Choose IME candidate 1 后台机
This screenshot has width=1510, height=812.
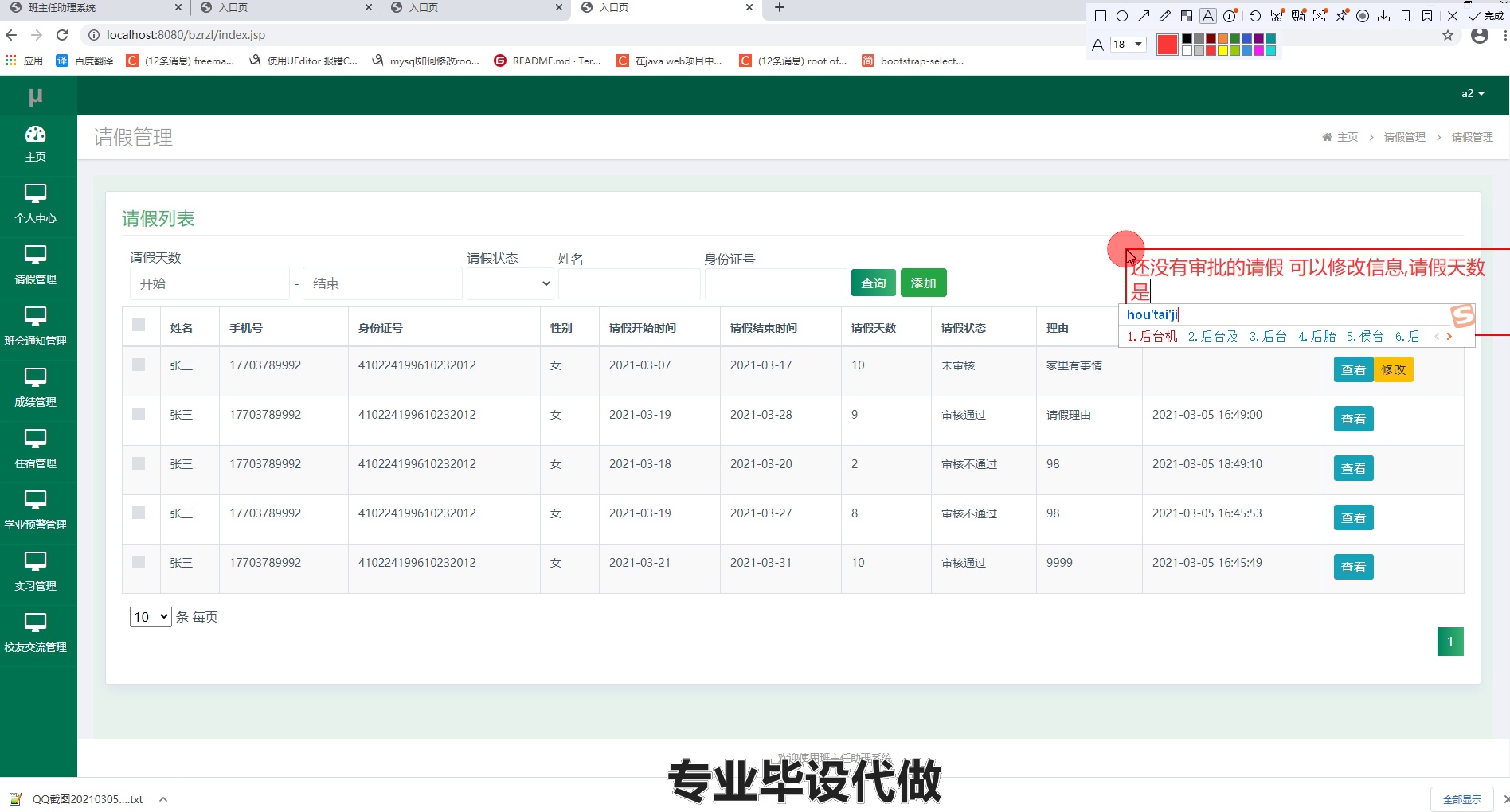pyautogui.click(x=1152, y=336)
